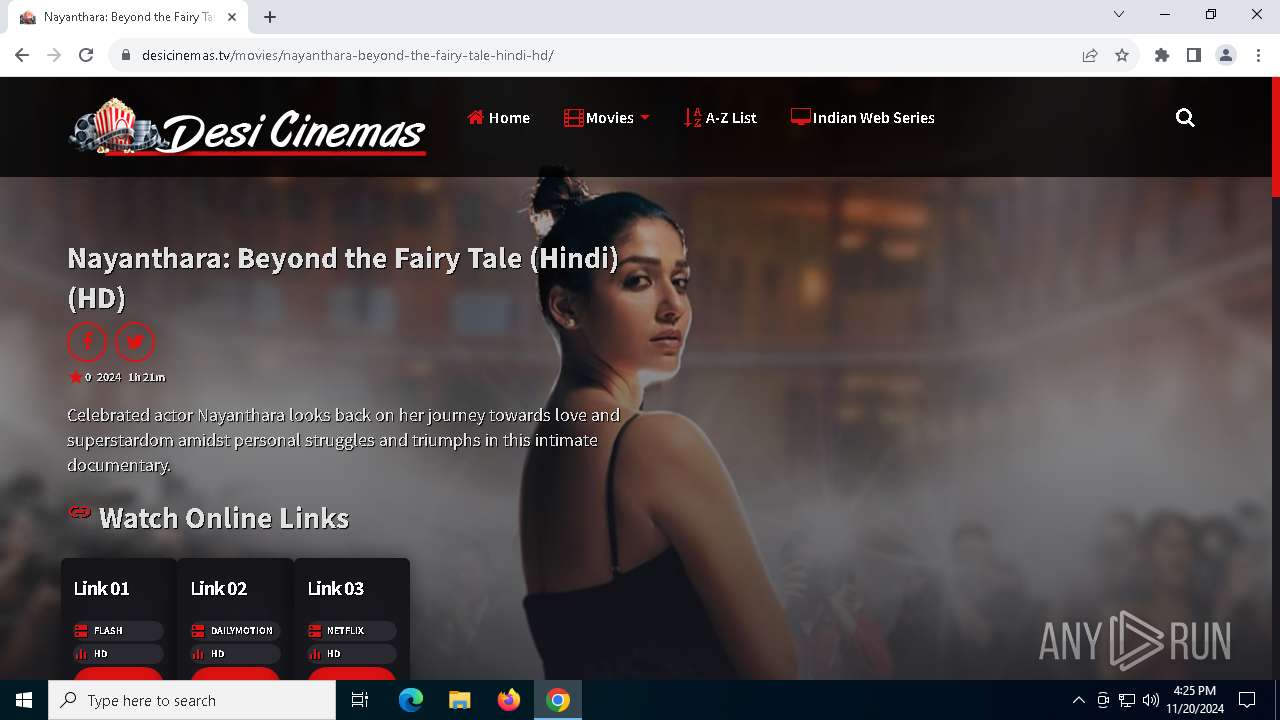1280x720 pixels.
Task: Click the address bar URL
Action: tap(348, 55)
